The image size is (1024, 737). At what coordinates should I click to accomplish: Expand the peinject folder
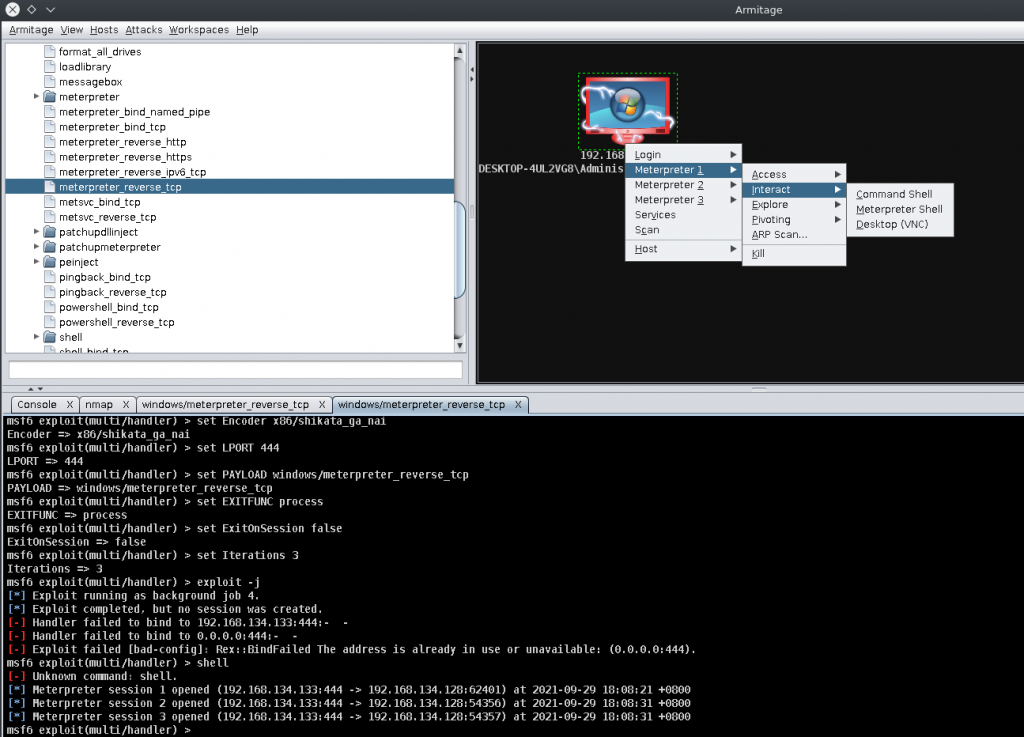(37, 262)
